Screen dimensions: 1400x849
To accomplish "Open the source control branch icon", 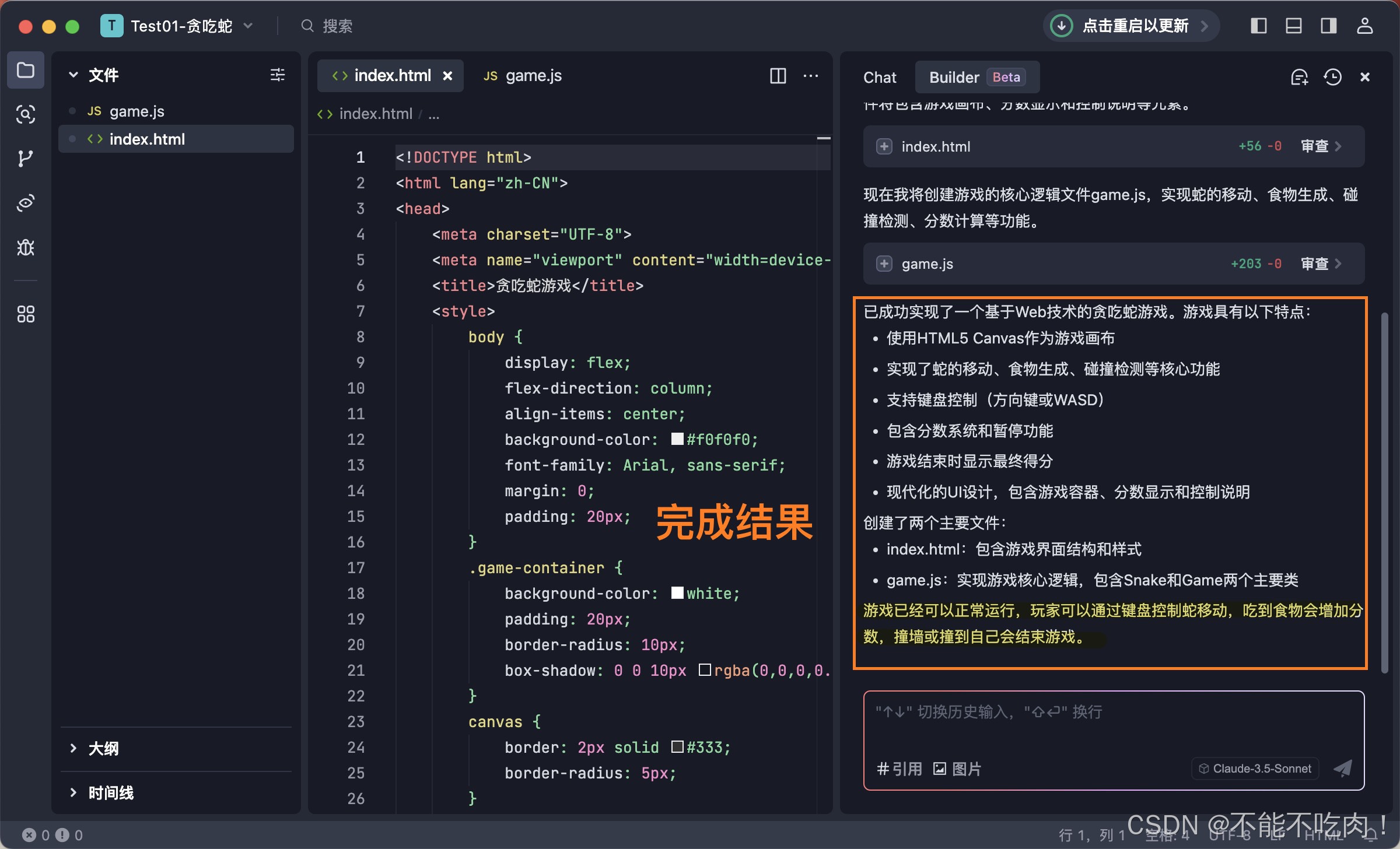I will pos(25,159).
